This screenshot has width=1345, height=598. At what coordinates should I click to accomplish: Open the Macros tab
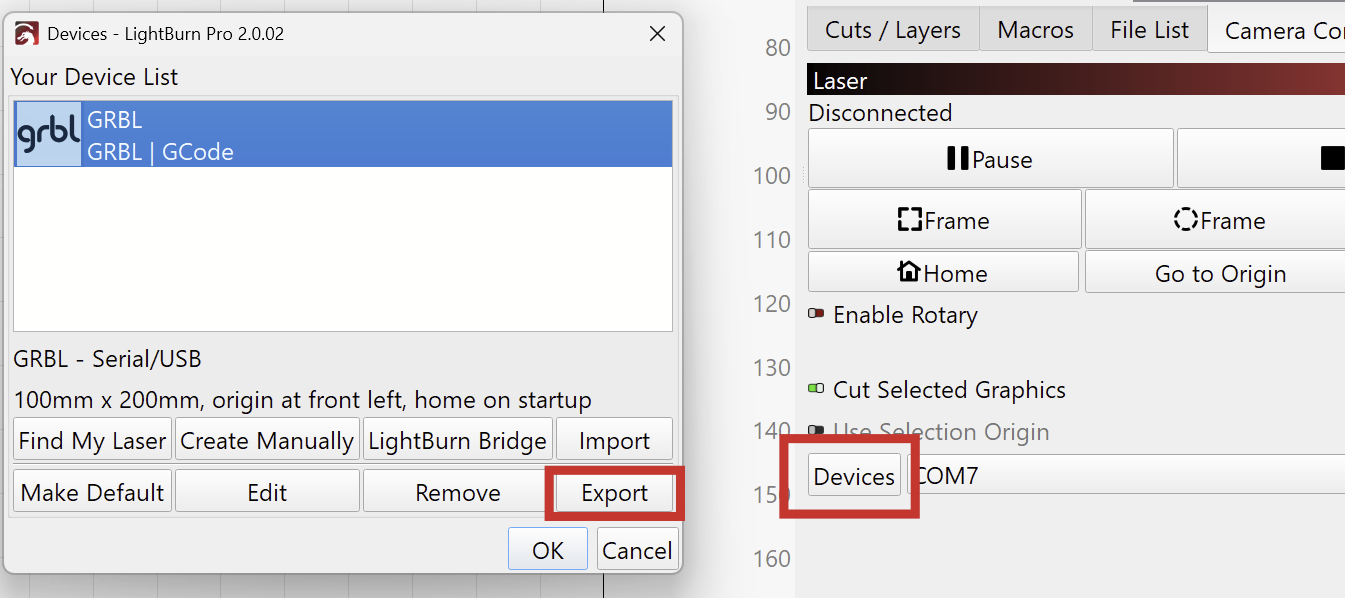pyautogui.click(x=1035, y=31)
